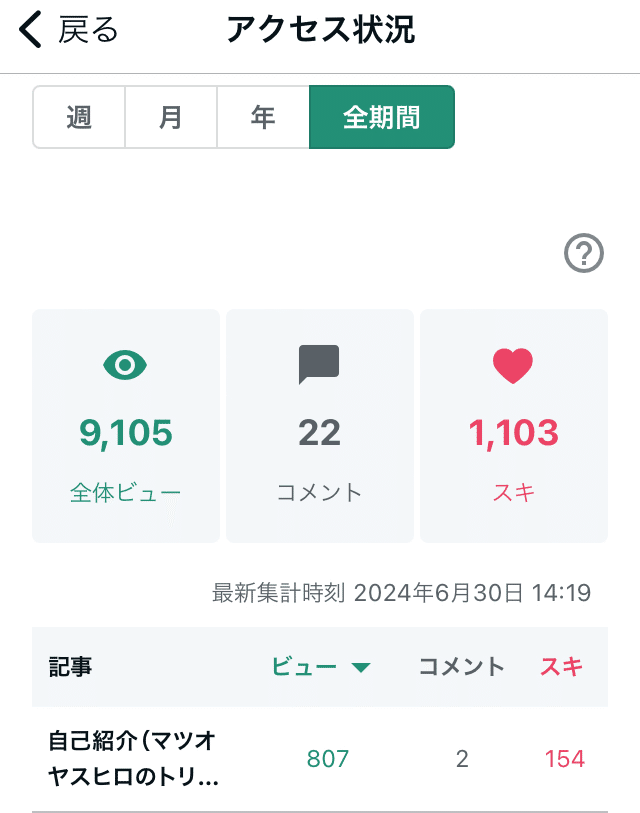
Task: Click the back chevron arrow icon
Action: (x=28, y=30)
